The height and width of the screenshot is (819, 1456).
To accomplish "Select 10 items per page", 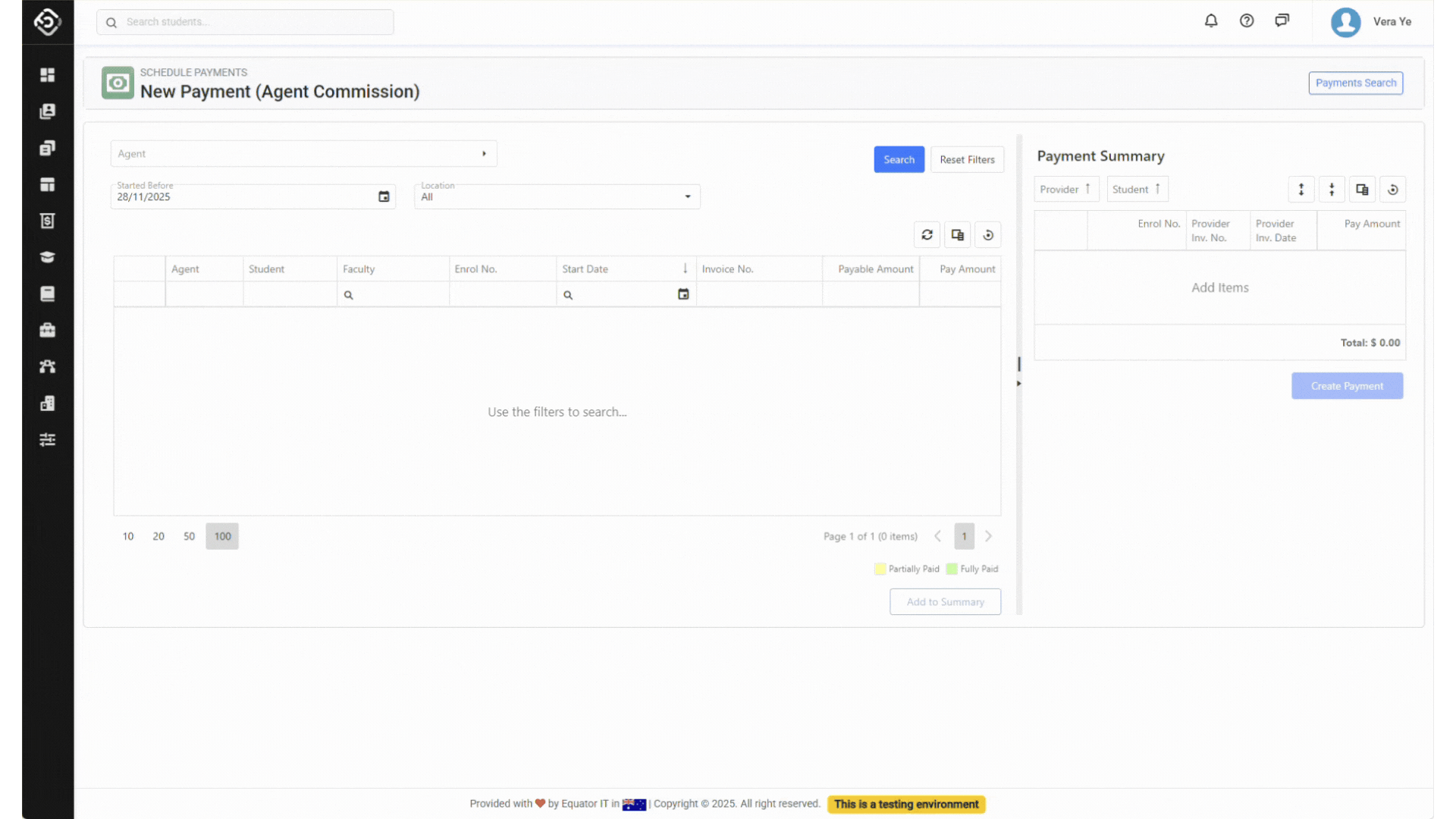I will pyautogui.click(x=128, y=536).
